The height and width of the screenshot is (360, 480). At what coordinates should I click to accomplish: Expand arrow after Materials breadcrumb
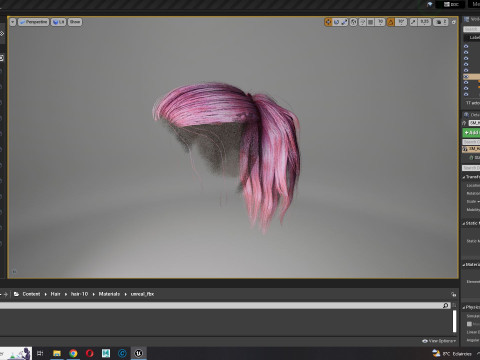tap(126, 294)
